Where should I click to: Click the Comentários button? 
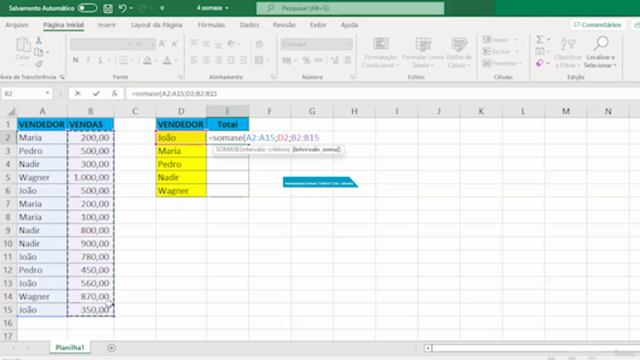(598, 25)
